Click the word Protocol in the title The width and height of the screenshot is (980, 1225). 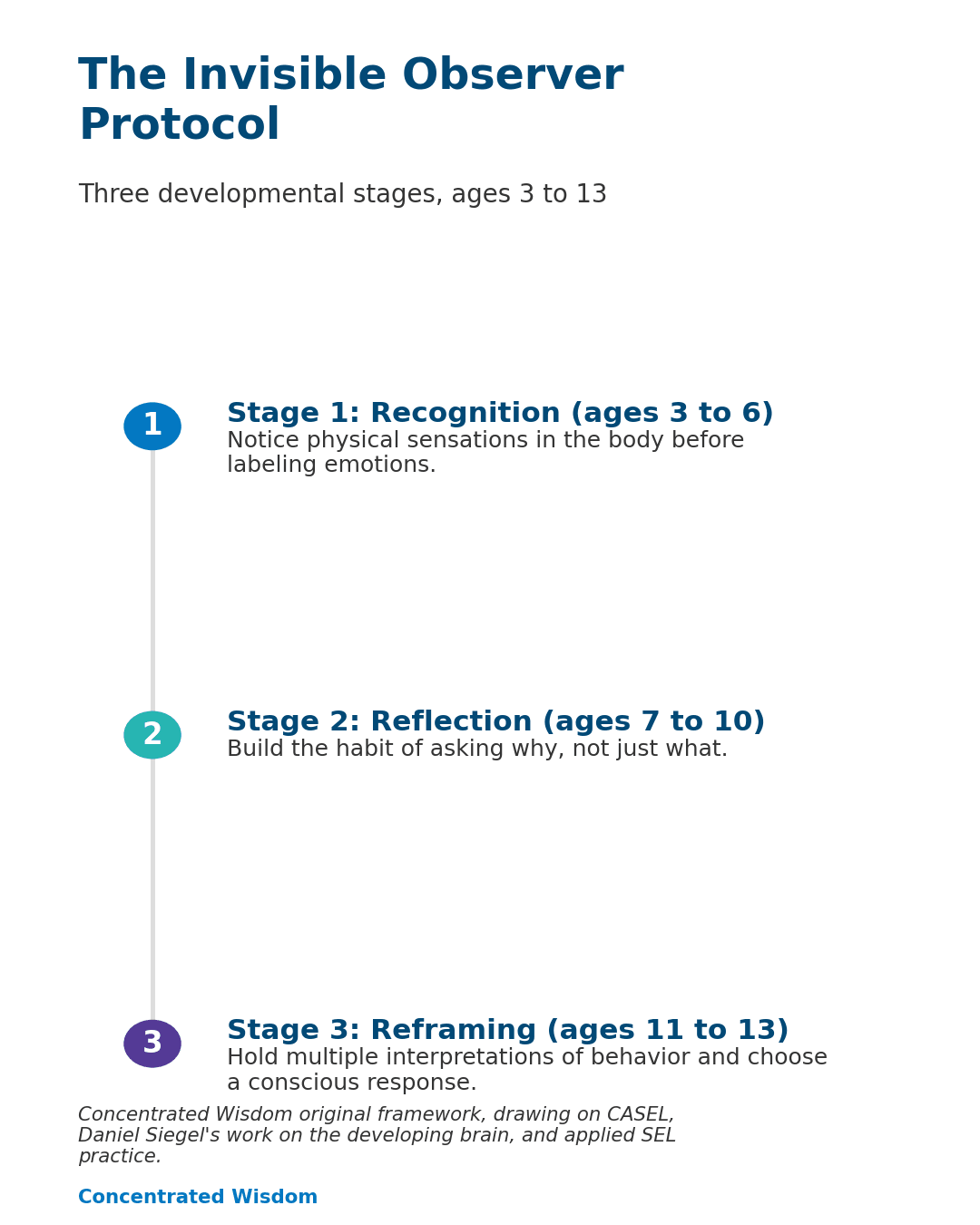(x=180, y=126)
